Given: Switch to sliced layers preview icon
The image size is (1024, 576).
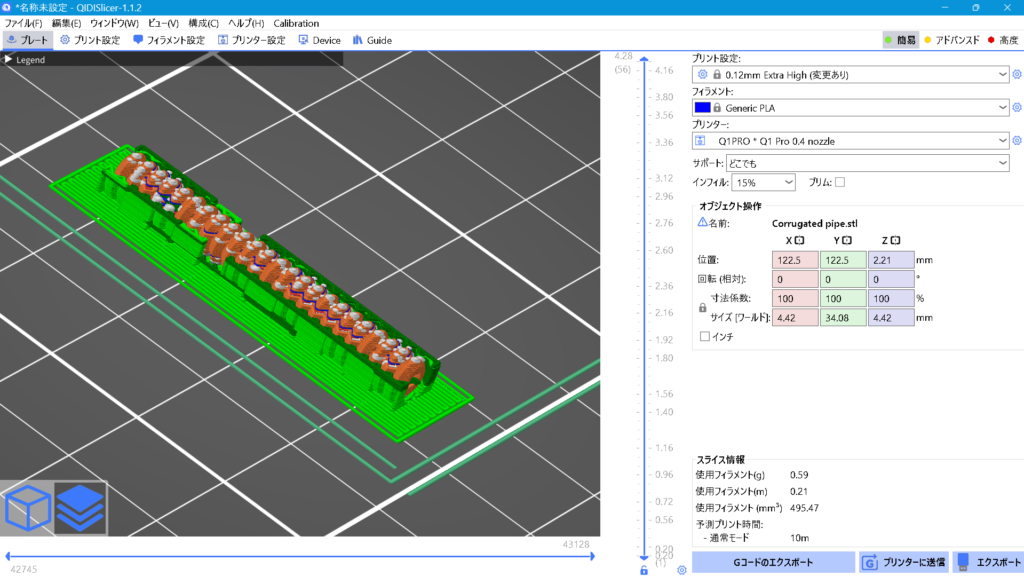Looking at the screenshot, I should tap(80, 510).
